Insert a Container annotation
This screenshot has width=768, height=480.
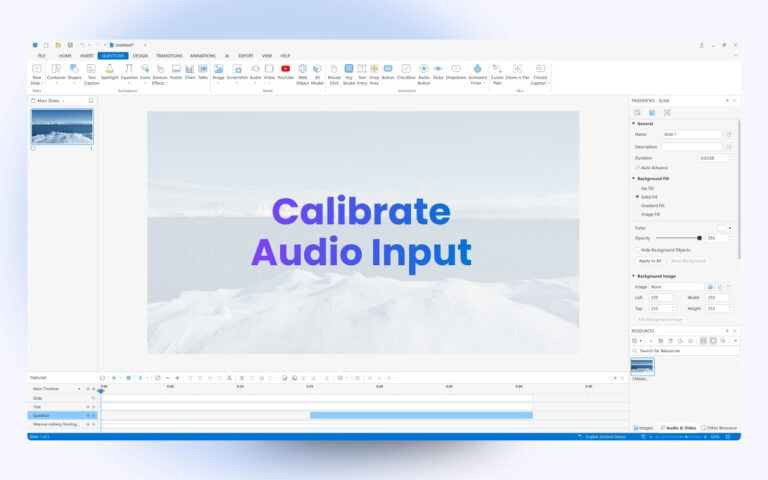(x=56, y=72)
